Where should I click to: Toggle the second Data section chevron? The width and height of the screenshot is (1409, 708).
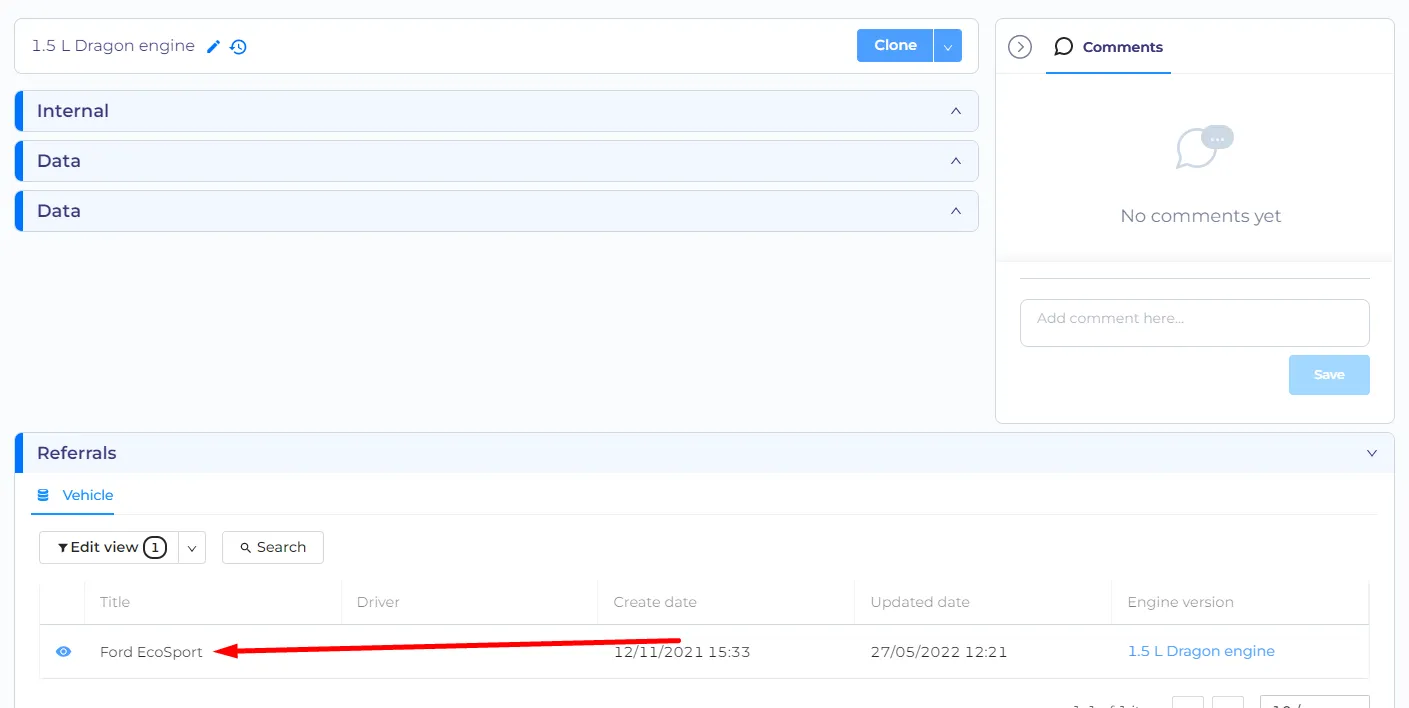point(956,211)
